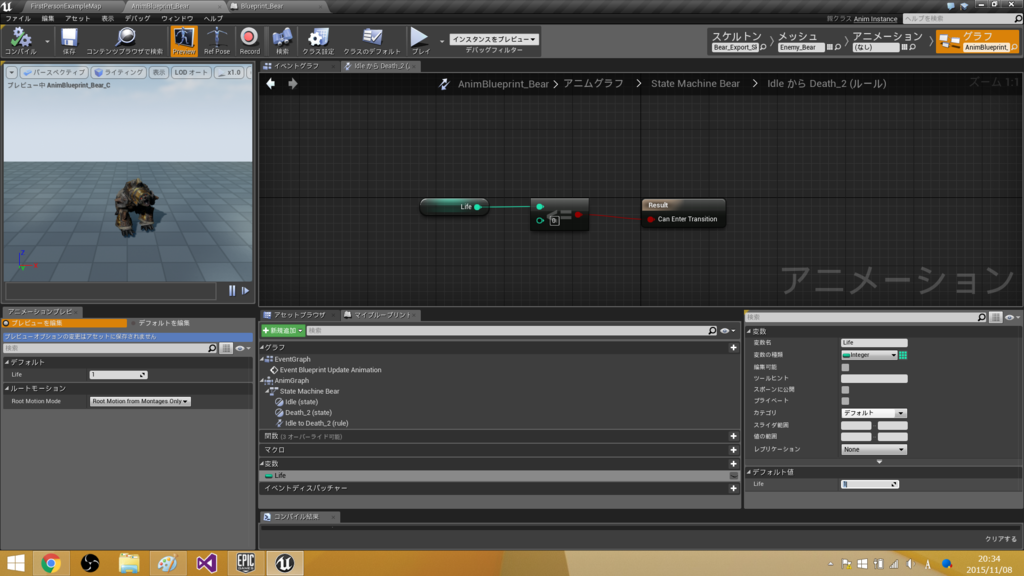
Task: Click the 変数名 Life name field
Action: tap(874, 343)
